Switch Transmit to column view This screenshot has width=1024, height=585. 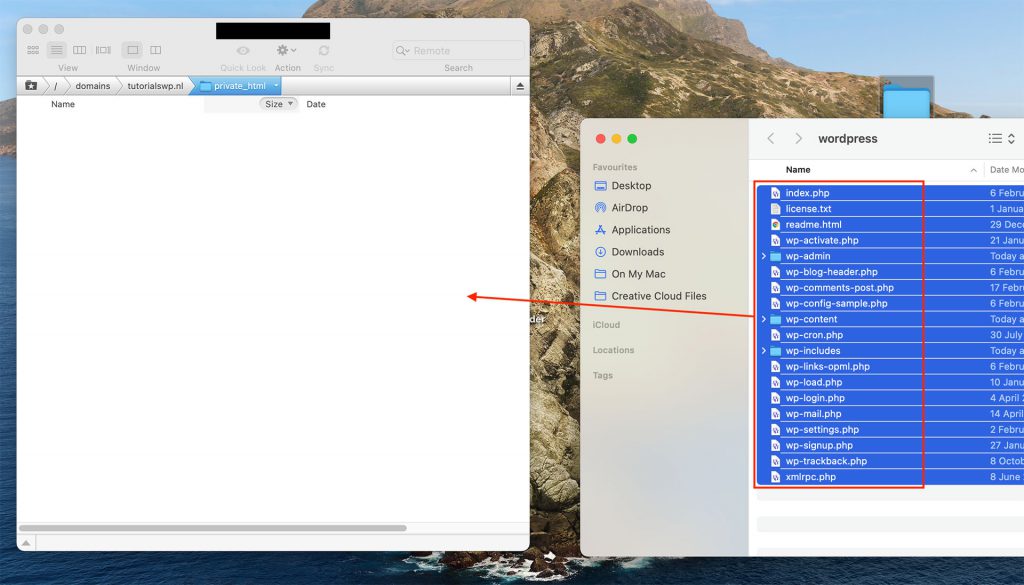click(x=80, y=50)
